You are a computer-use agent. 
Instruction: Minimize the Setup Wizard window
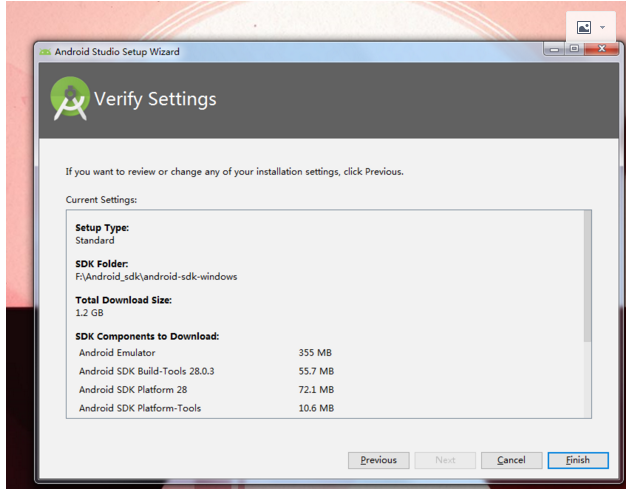554,49
